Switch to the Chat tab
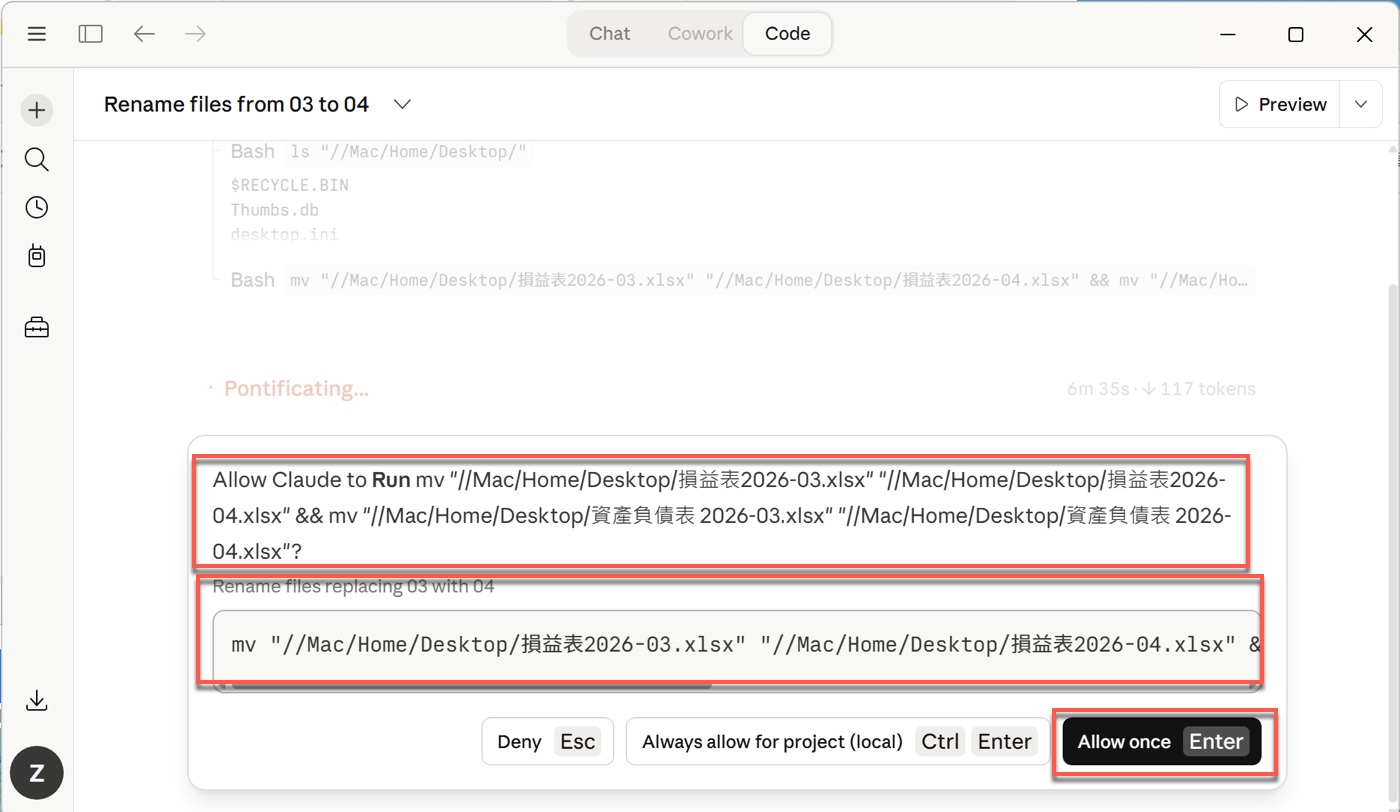Image resolution: width=1400 pixels, height=812 pixels. [609, 33]
